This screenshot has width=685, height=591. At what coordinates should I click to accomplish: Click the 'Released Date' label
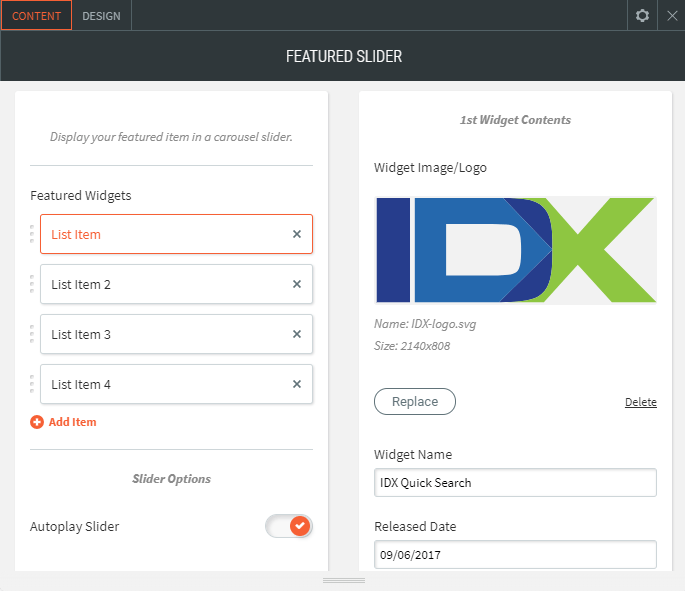point(415,527)
